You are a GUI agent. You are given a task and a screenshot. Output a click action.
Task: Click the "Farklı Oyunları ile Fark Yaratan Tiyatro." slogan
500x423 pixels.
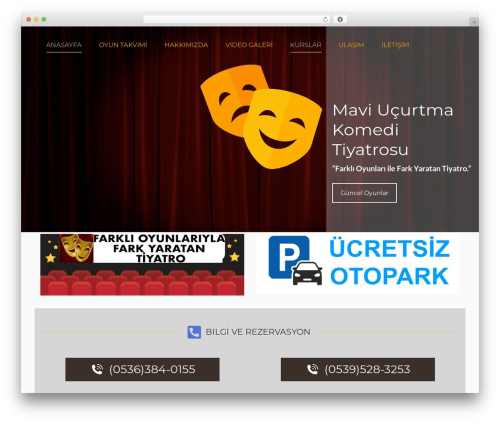402,169
